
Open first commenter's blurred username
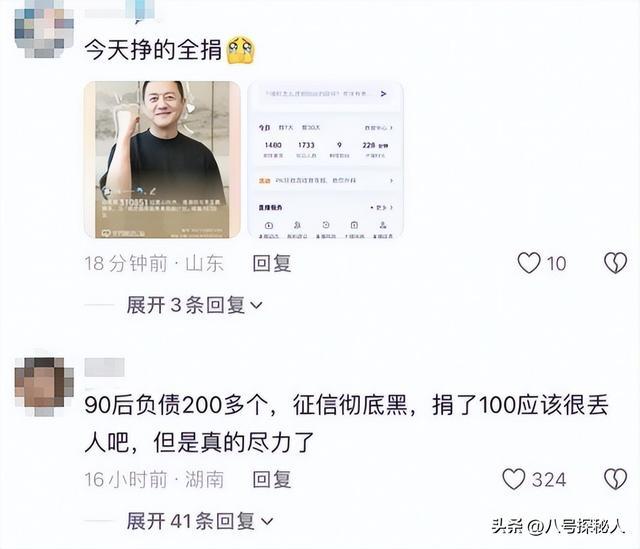click(x=119, y=11)
